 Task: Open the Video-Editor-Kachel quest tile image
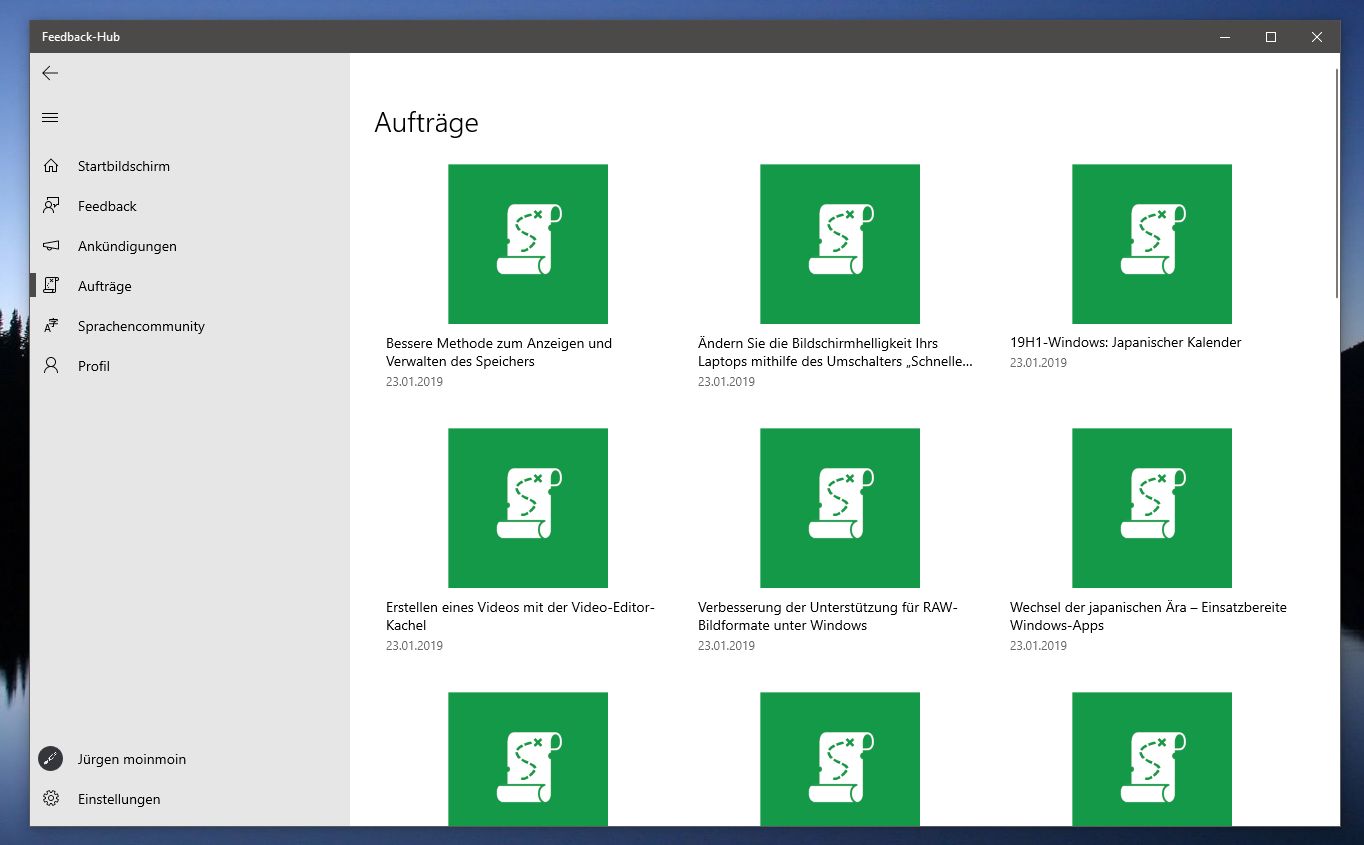528,508
